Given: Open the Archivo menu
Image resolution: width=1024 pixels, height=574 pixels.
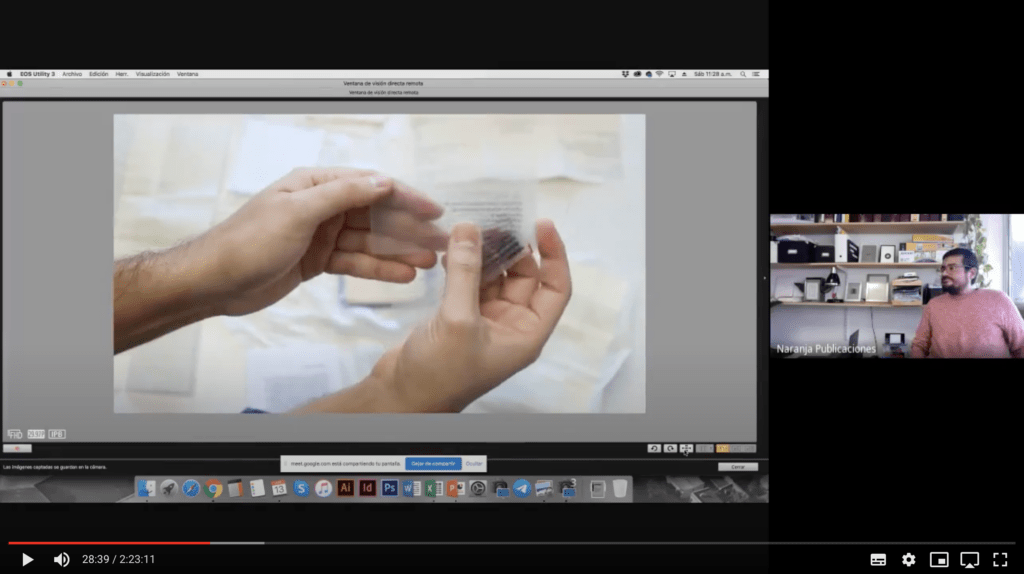Looking at the screenshot, I should tap(72, 74).
